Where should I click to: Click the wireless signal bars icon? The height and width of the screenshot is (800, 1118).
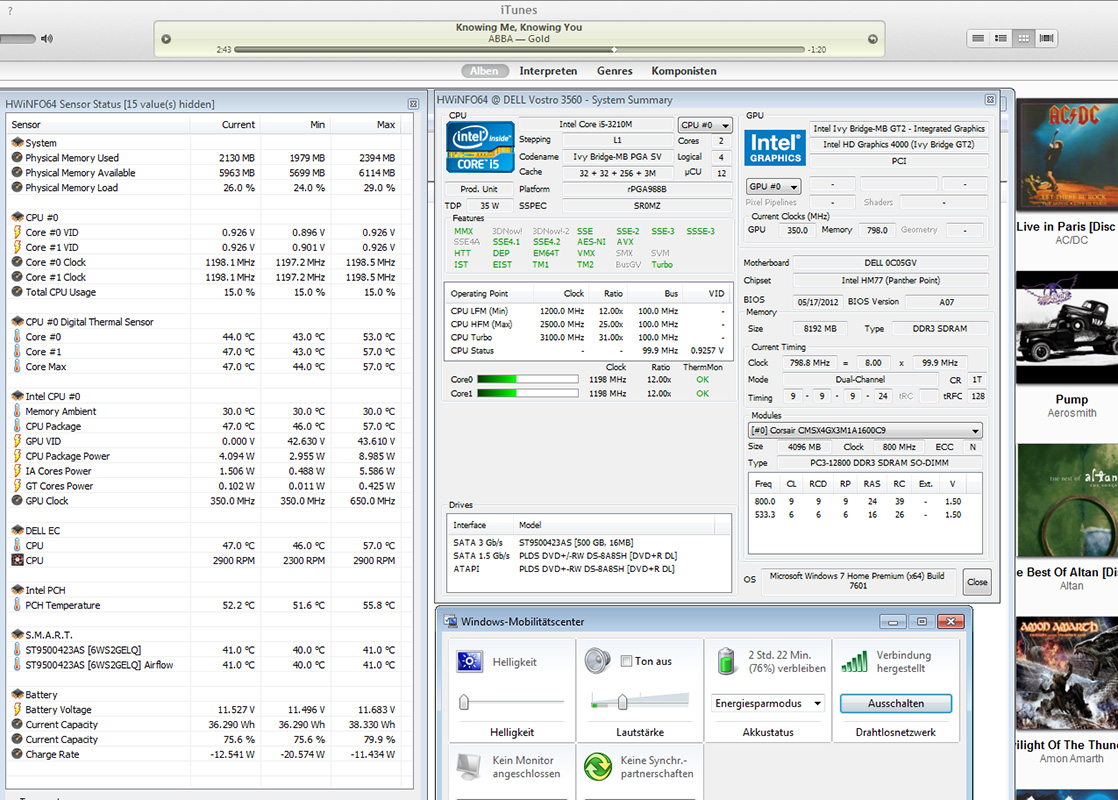click(x=854, y=661)
